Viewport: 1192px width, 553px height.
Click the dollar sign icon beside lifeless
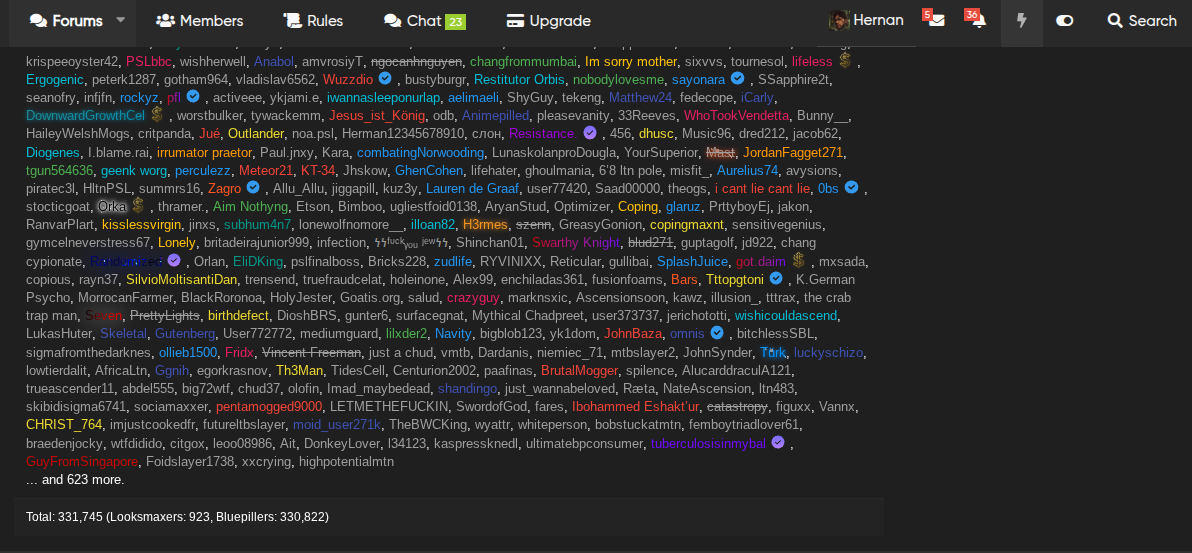point(845,60)
